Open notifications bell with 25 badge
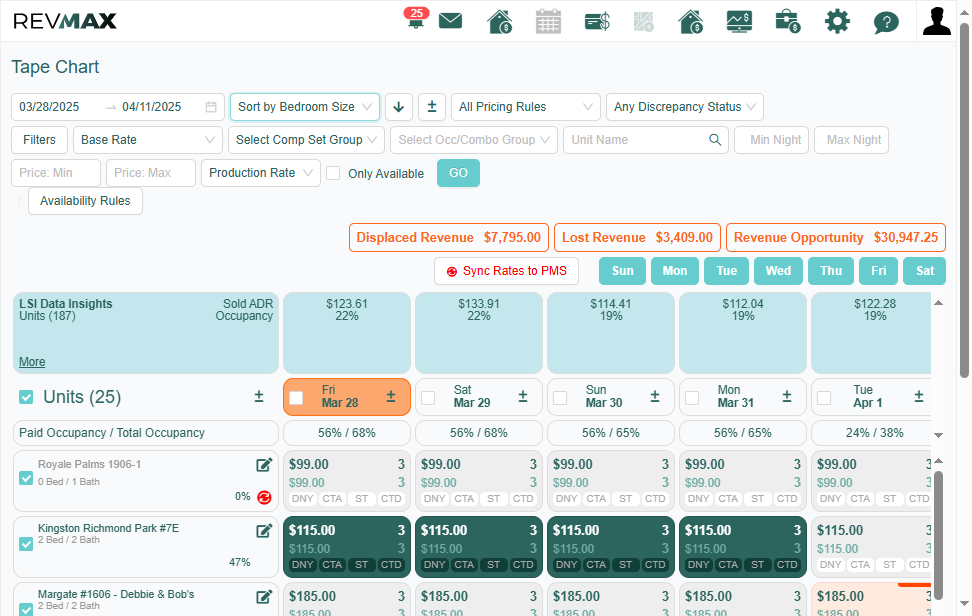This screenshot has width=972, height=616. pos(415,19)
